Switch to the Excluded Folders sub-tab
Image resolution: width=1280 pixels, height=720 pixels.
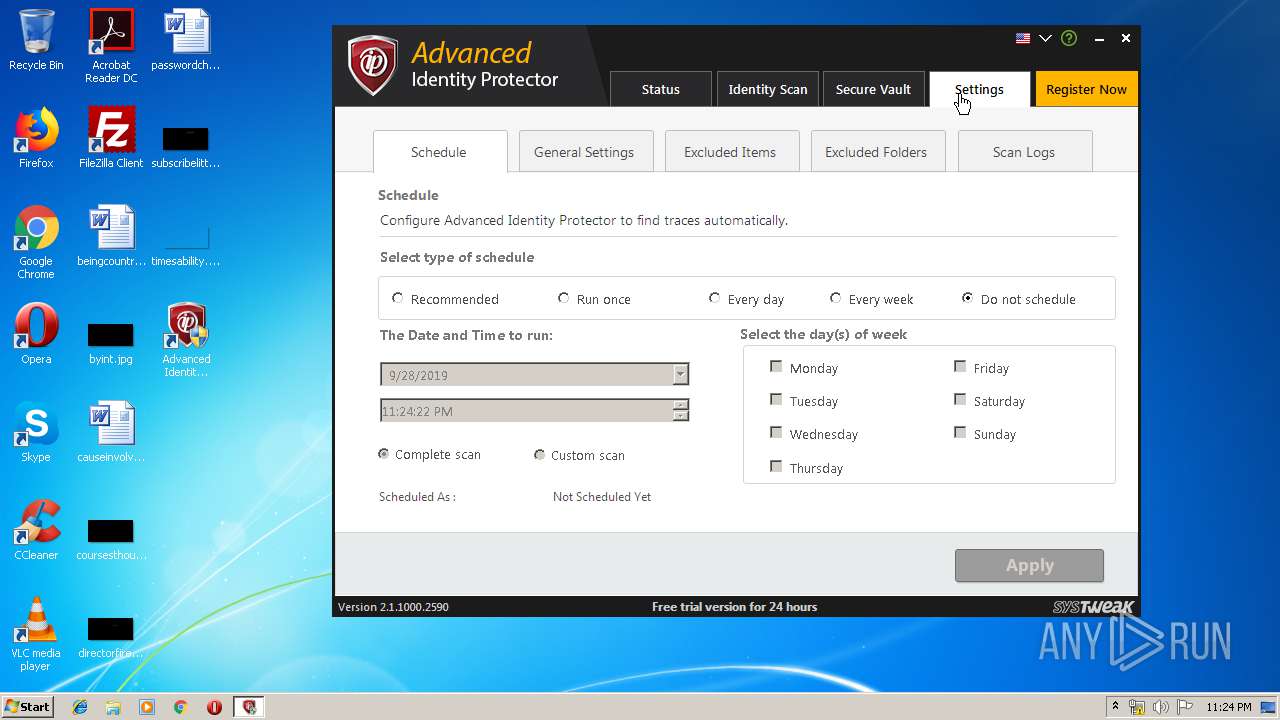(x=876, y=152)
